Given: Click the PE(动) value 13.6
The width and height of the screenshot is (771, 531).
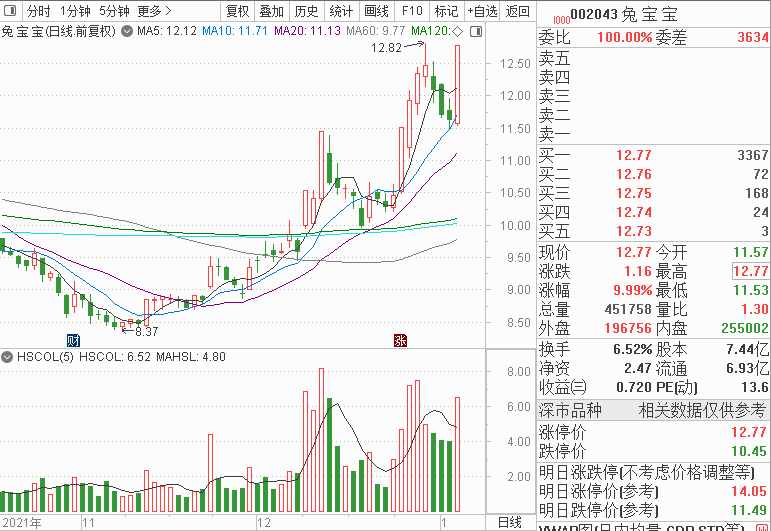Looking at the screenshot, I should point(755,388).
